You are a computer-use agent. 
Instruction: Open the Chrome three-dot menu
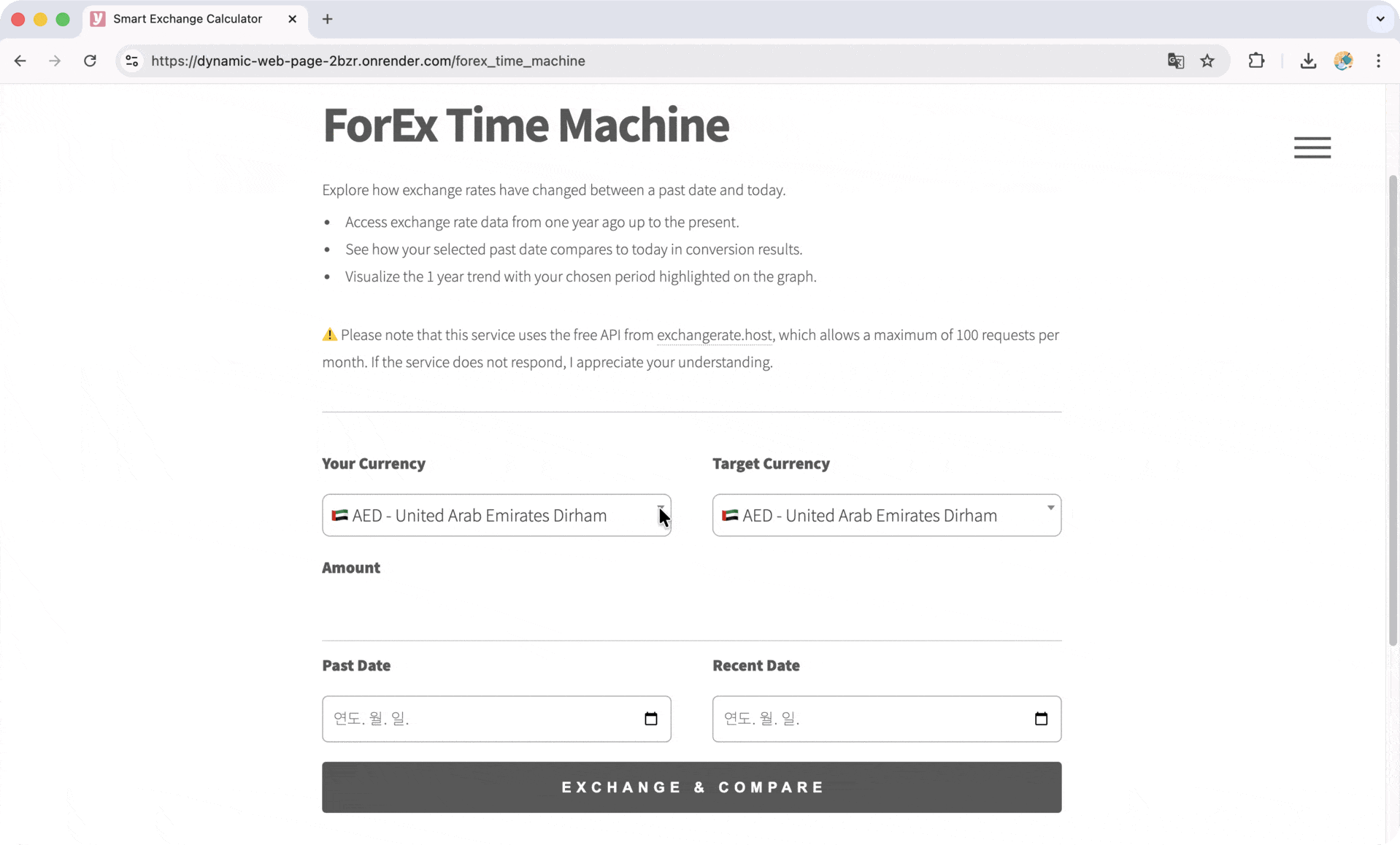(1378, 61)
